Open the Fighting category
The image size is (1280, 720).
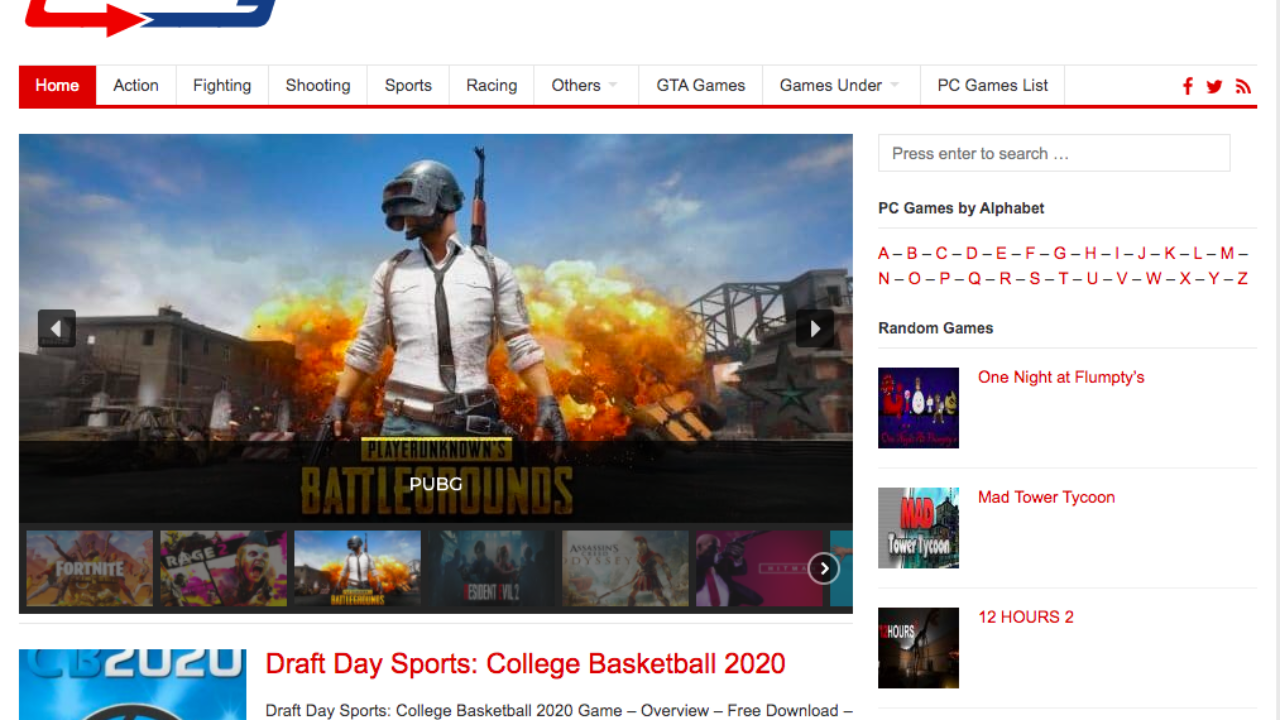[222, 85]
